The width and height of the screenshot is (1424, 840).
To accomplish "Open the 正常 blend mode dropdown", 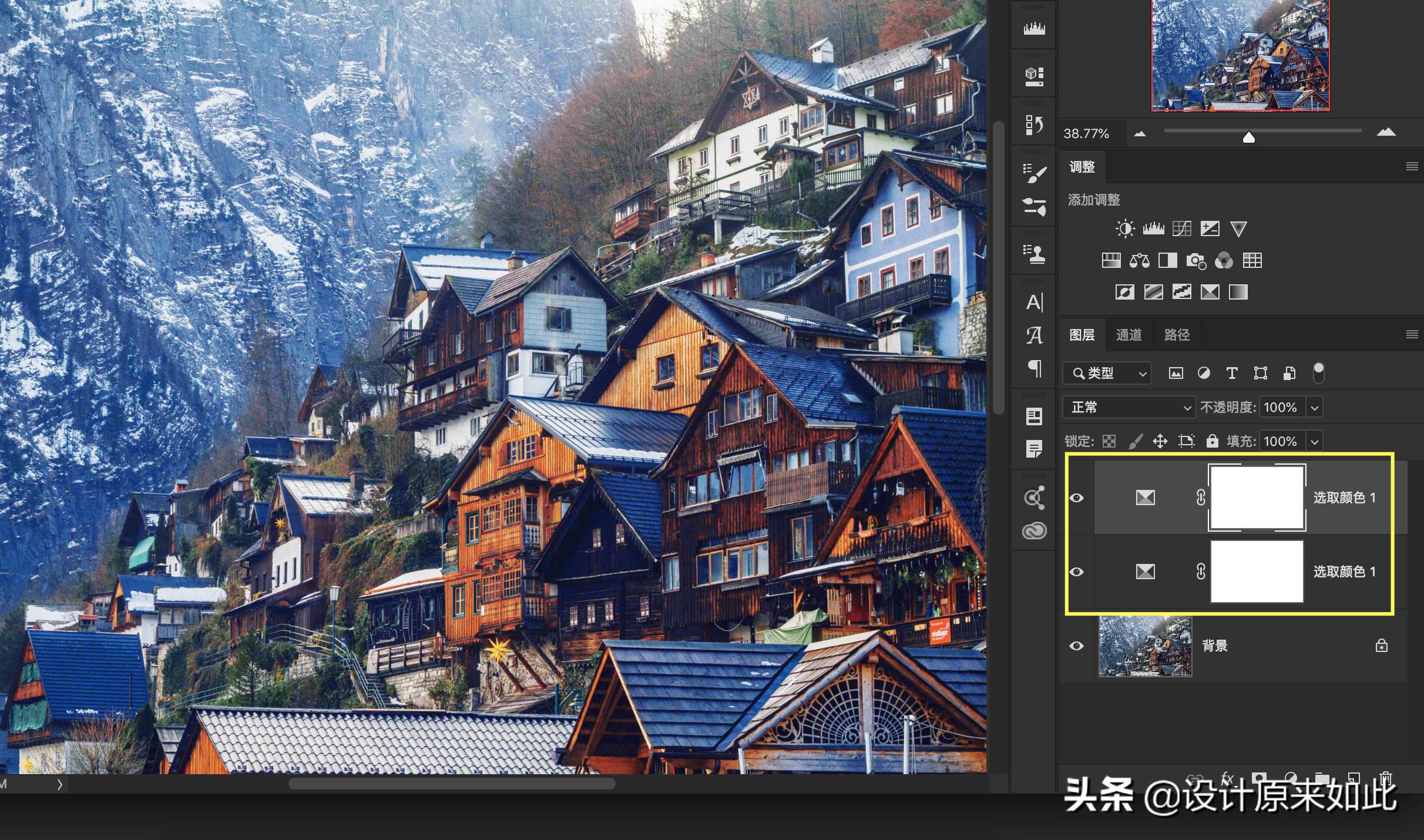I will pyautogui.click(x=1129, y=407).
